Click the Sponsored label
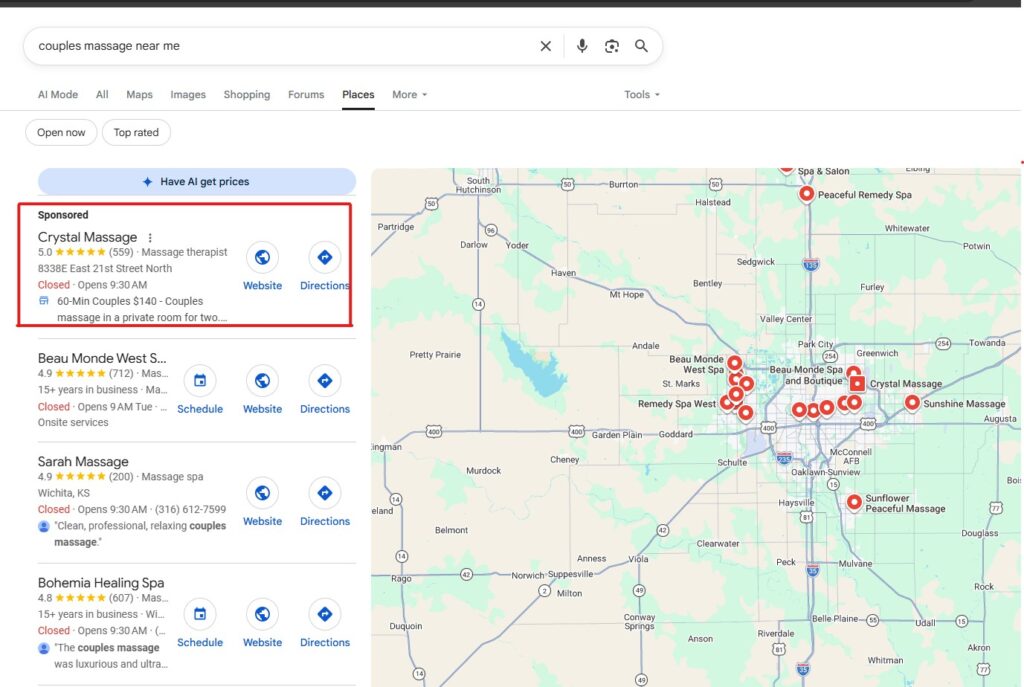The image size is (1024, 687). point(63,215)
